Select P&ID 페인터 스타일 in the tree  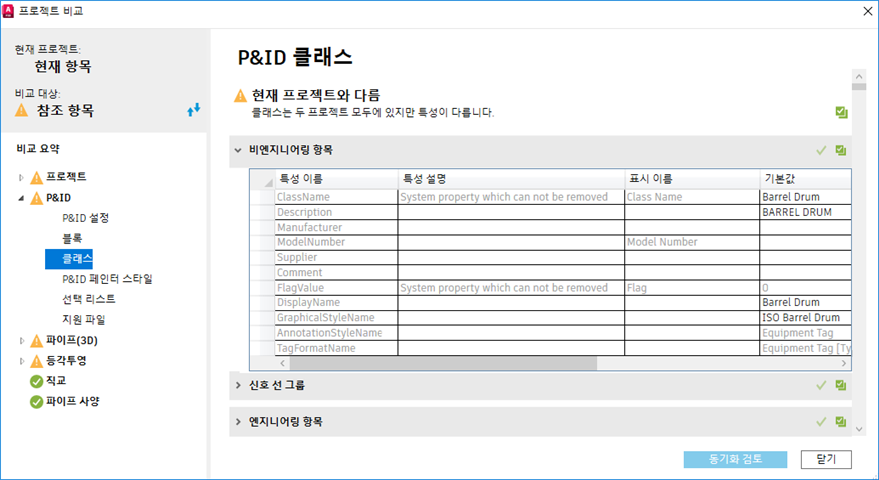(x=107, y=279)
